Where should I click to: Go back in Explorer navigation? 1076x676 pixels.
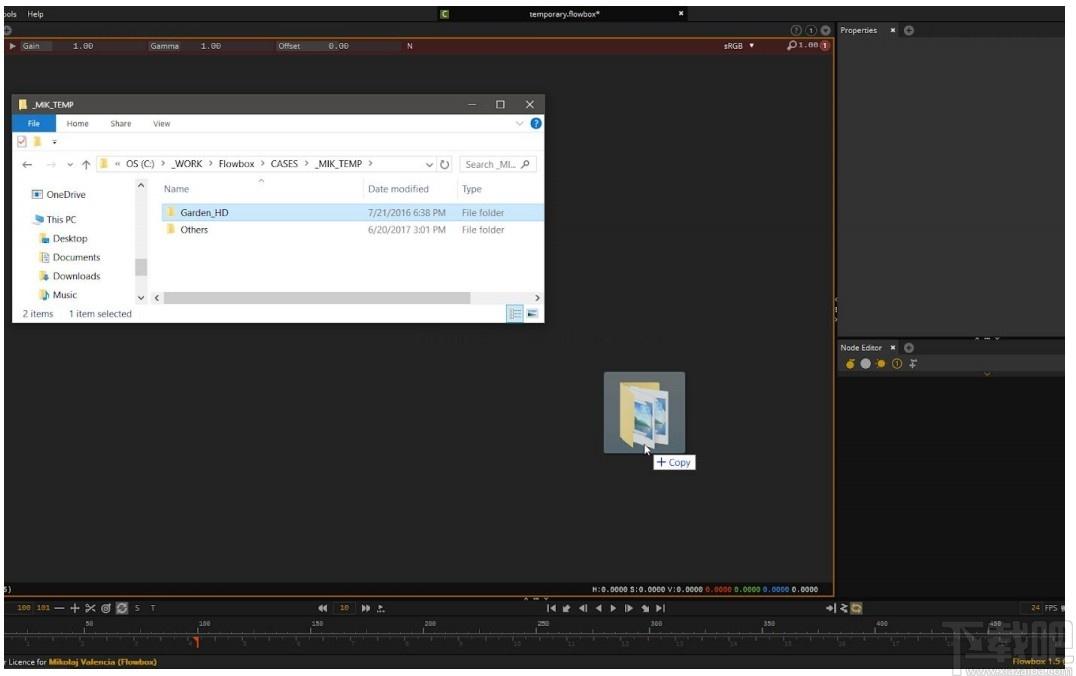coord(27,164)
